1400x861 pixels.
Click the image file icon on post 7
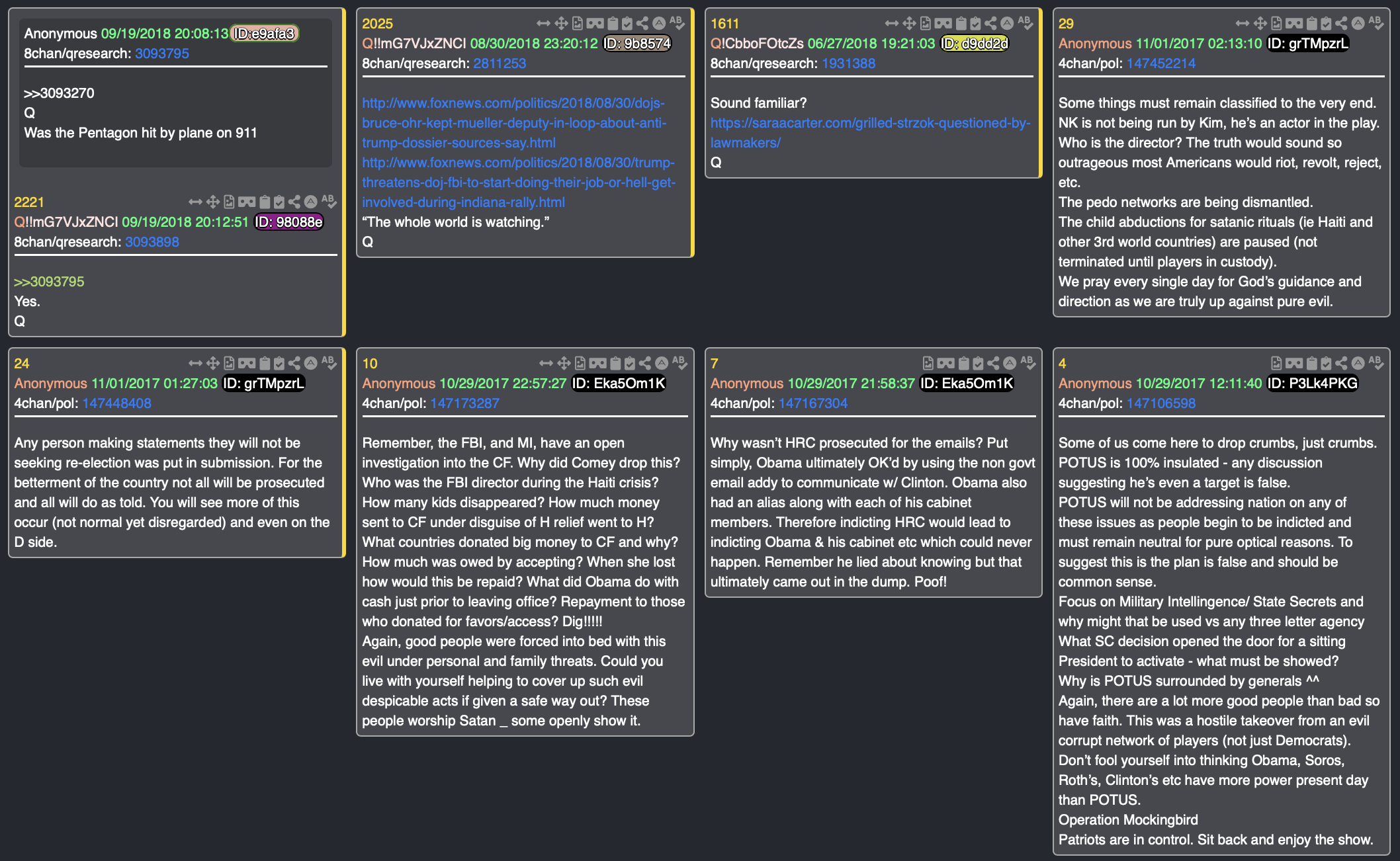[x=928, y=363]
